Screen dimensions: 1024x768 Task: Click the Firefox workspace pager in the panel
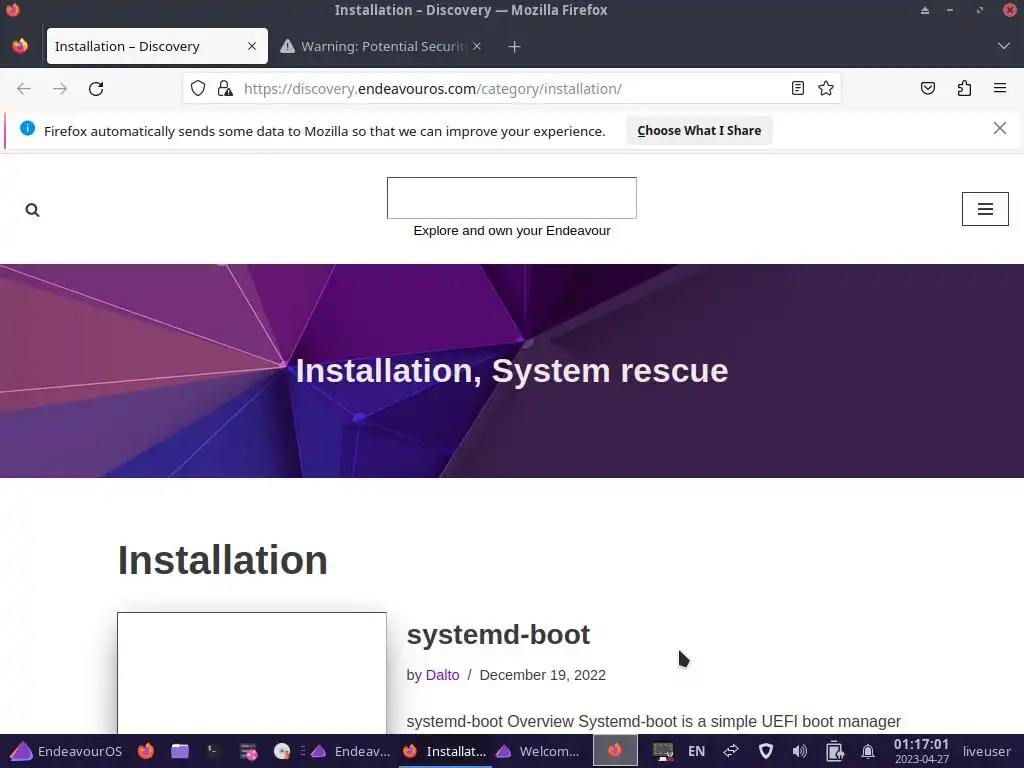[x=615, y=750]
